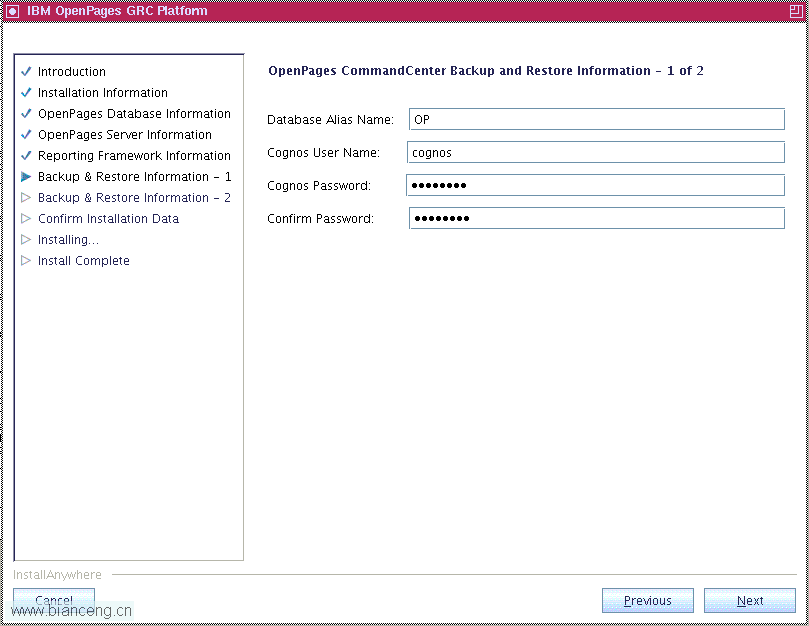
Task: Click the Confirm Password field
Action: click(596, 218)
